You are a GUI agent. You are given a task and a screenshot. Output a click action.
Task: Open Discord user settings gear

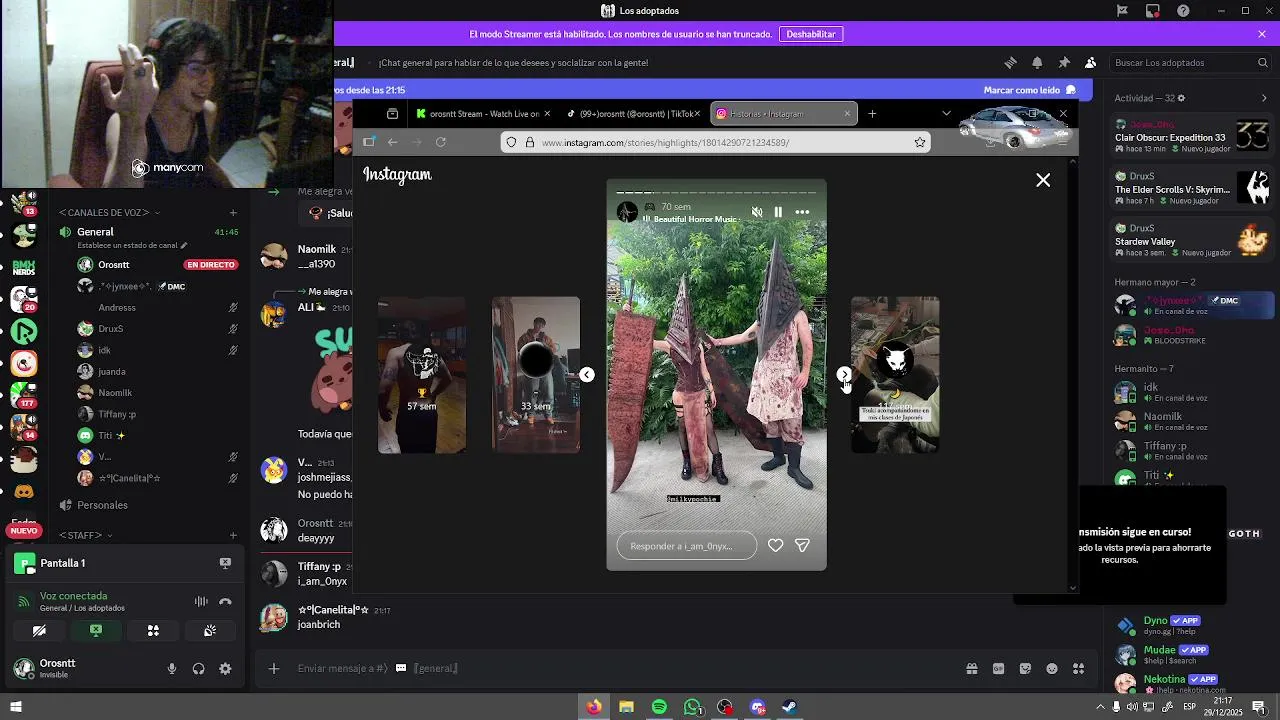225,669
